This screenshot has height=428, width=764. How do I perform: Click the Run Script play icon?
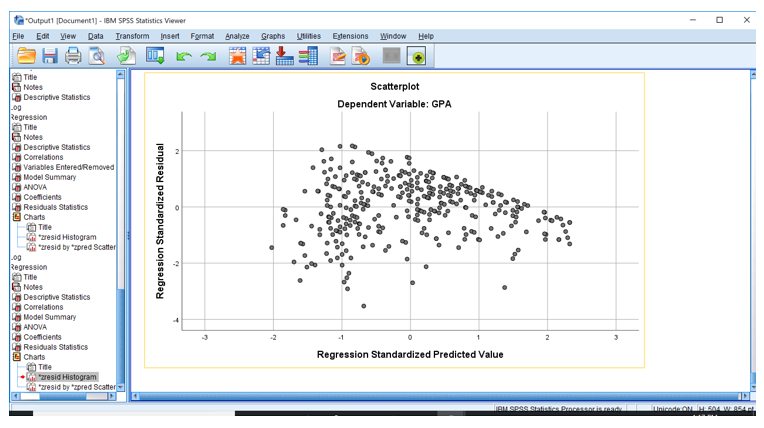tap(361, 57)
